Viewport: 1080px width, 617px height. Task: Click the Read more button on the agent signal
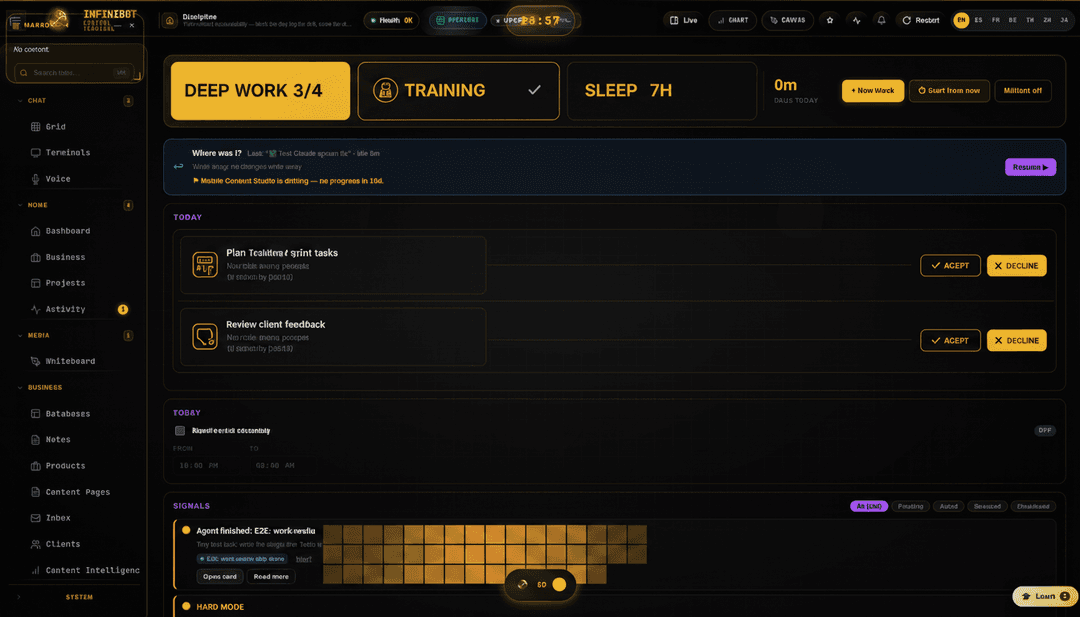pos(271,576)
